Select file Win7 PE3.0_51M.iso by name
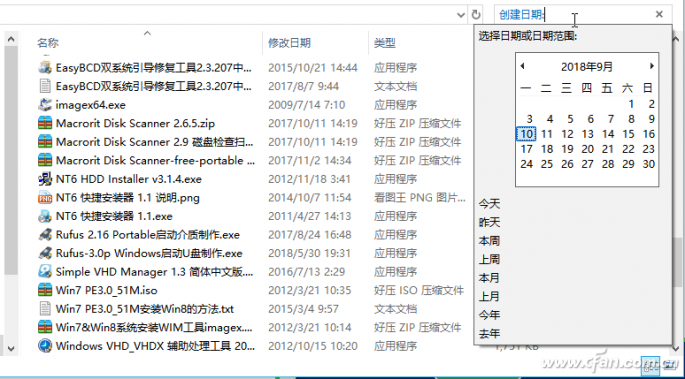 click(107, 290)
